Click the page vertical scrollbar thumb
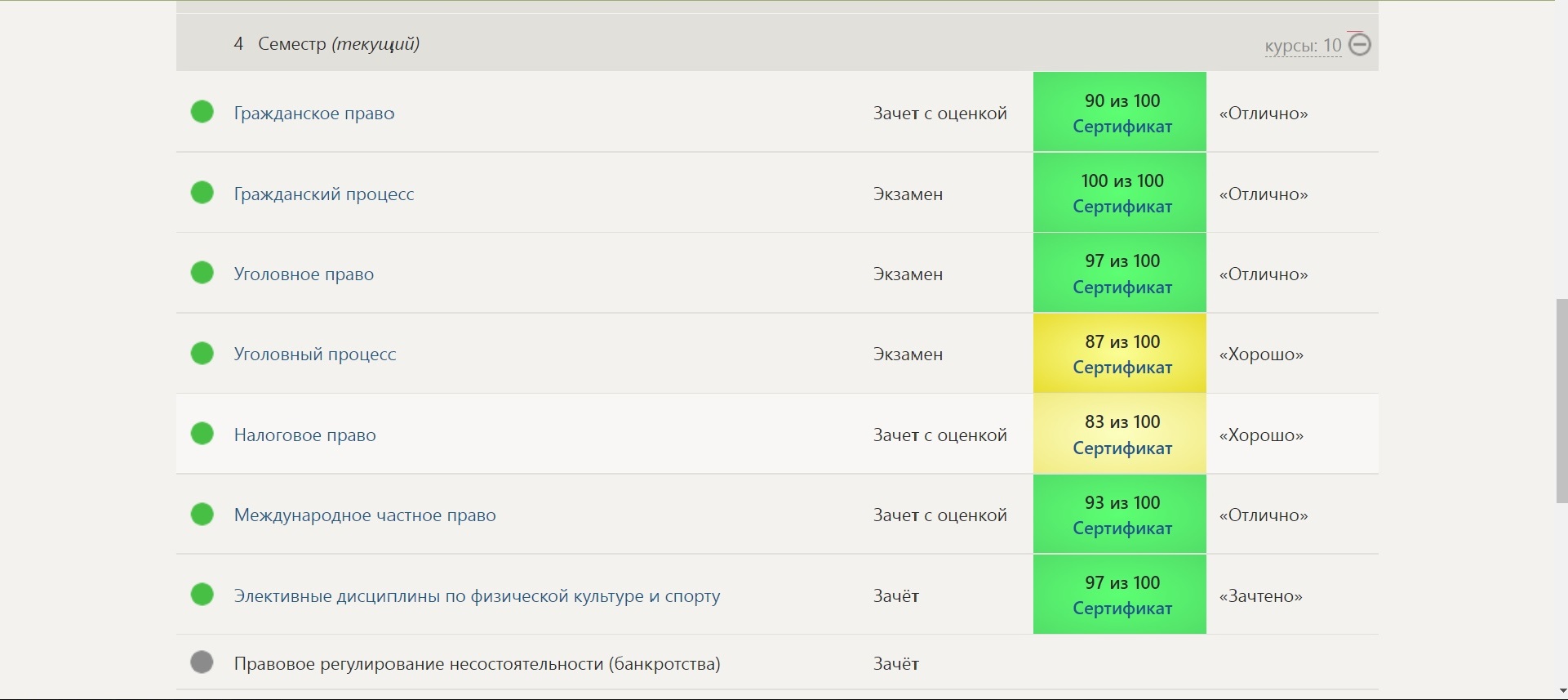The image size is (1568, 700). pyautogui.click(x=1561, y=401)
